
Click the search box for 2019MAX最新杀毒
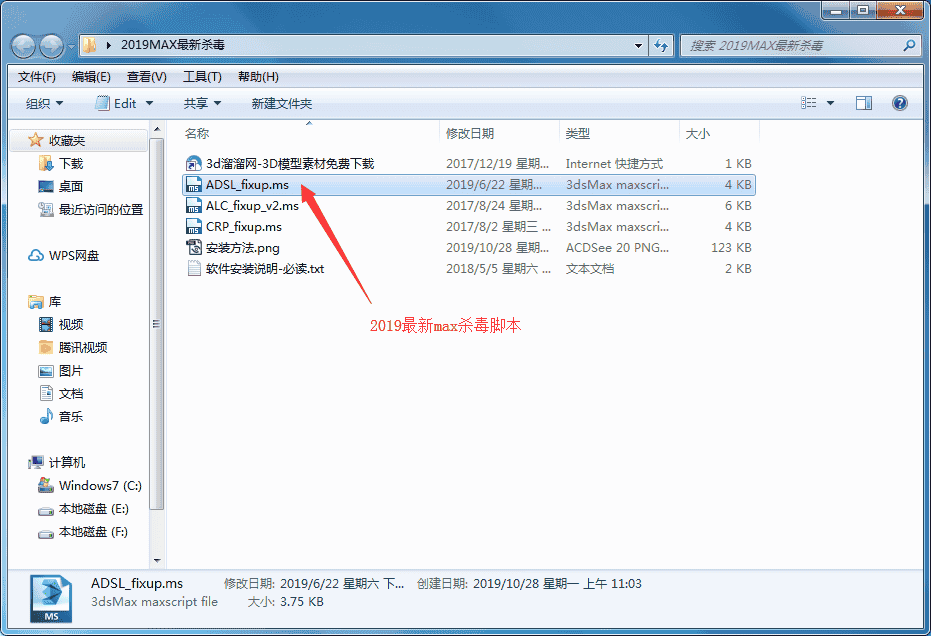click(x=795, y=46)
